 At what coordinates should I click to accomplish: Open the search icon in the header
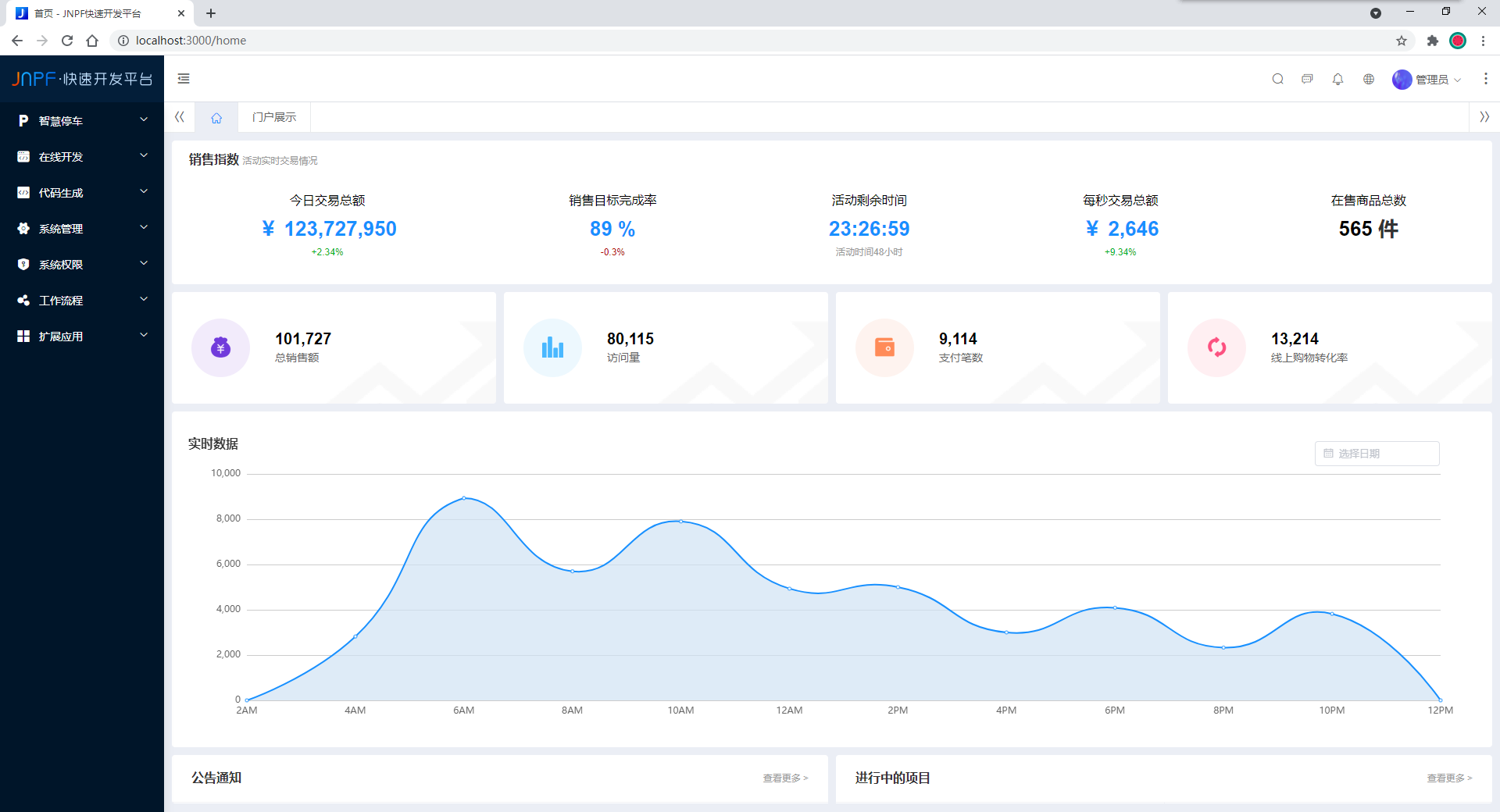tap(1277, 79)
